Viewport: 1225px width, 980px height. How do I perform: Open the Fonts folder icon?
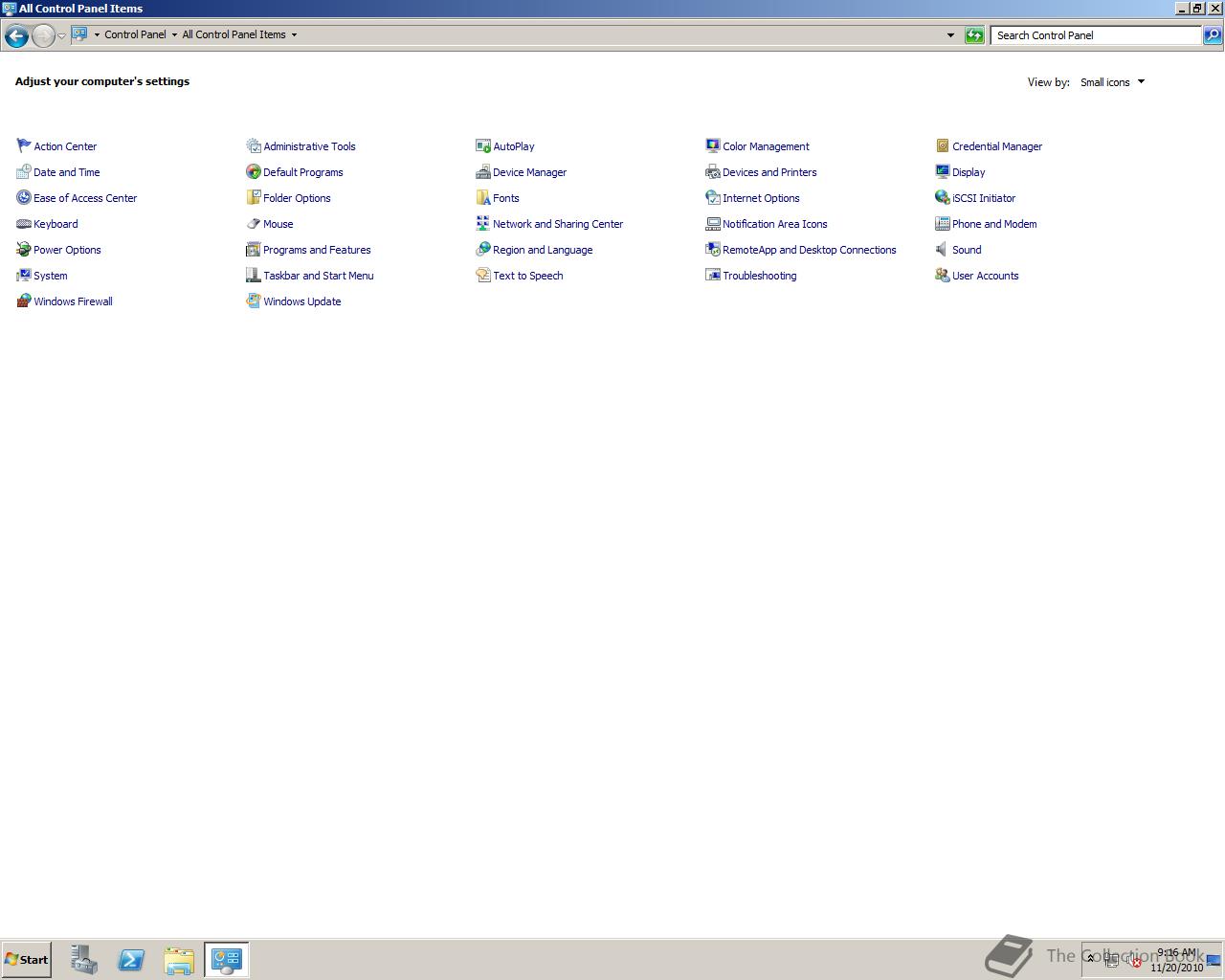(x=483, y=197)
